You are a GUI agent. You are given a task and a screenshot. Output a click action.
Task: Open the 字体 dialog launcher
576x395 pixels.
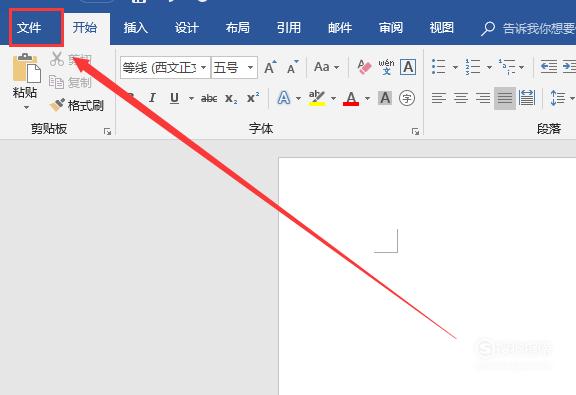[x=415, y=131]
